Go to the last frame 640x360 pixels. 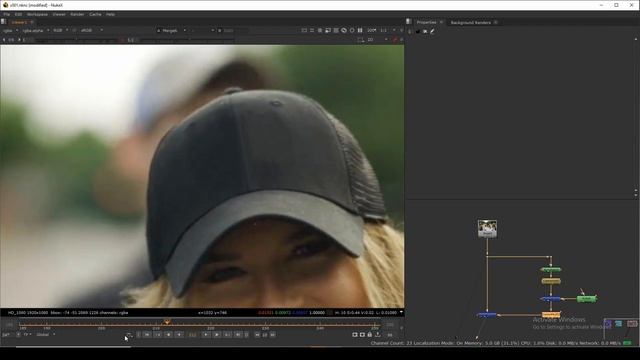238,335
